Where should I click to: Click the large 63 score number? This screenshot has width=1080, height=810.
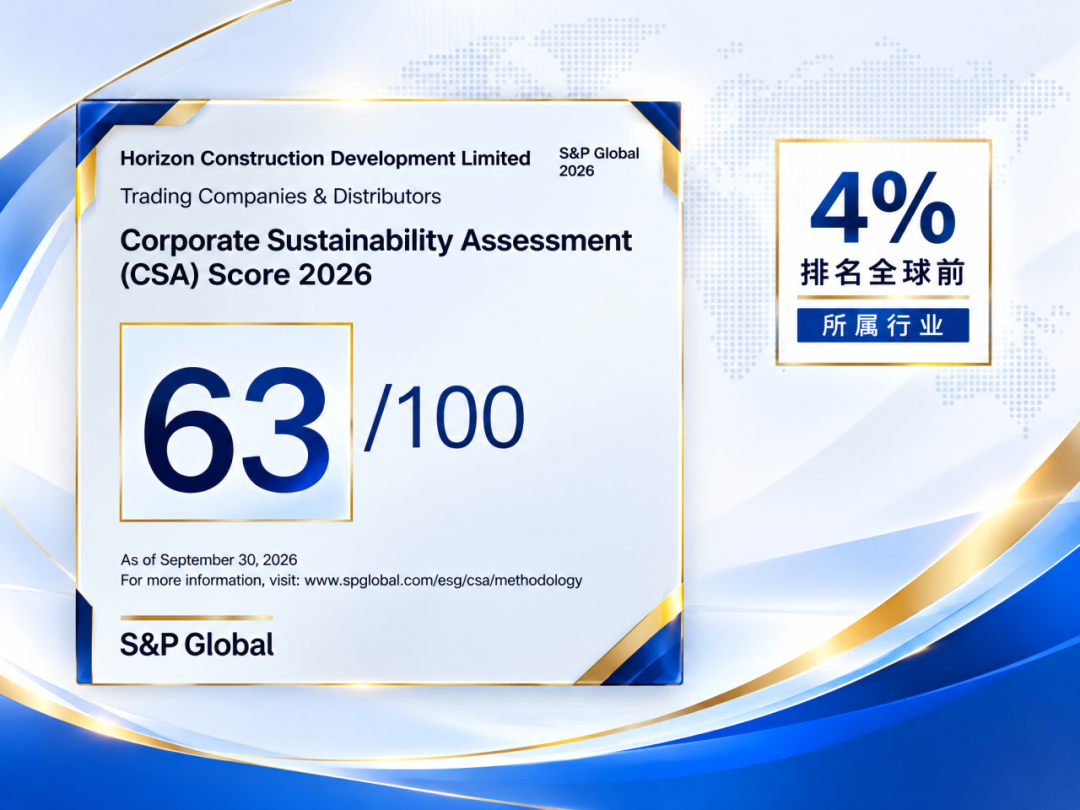coord(236,430)
